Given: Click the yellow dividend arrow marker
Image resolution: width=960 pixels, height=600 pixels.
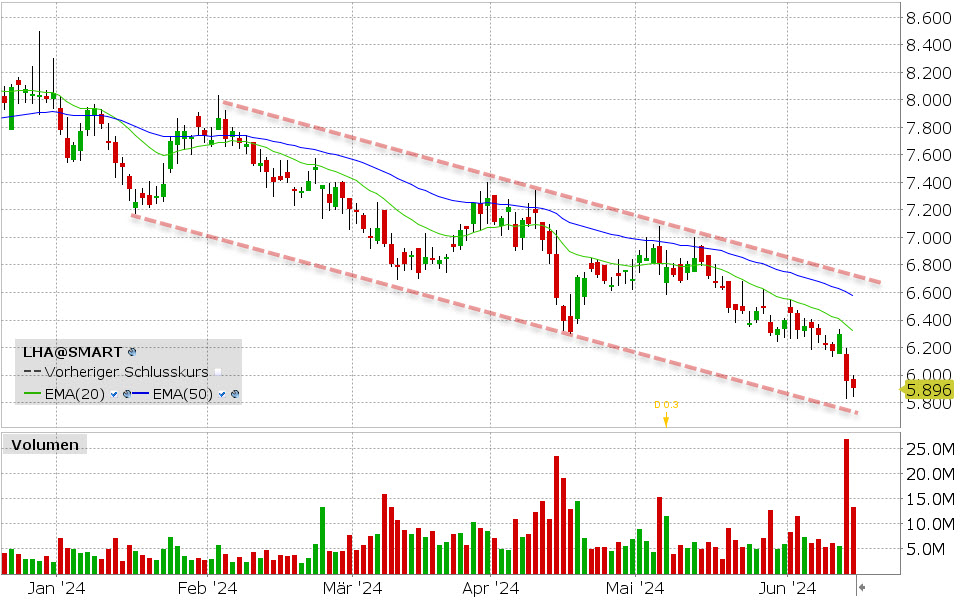Looking at the screenshot, I should (666, 419).
